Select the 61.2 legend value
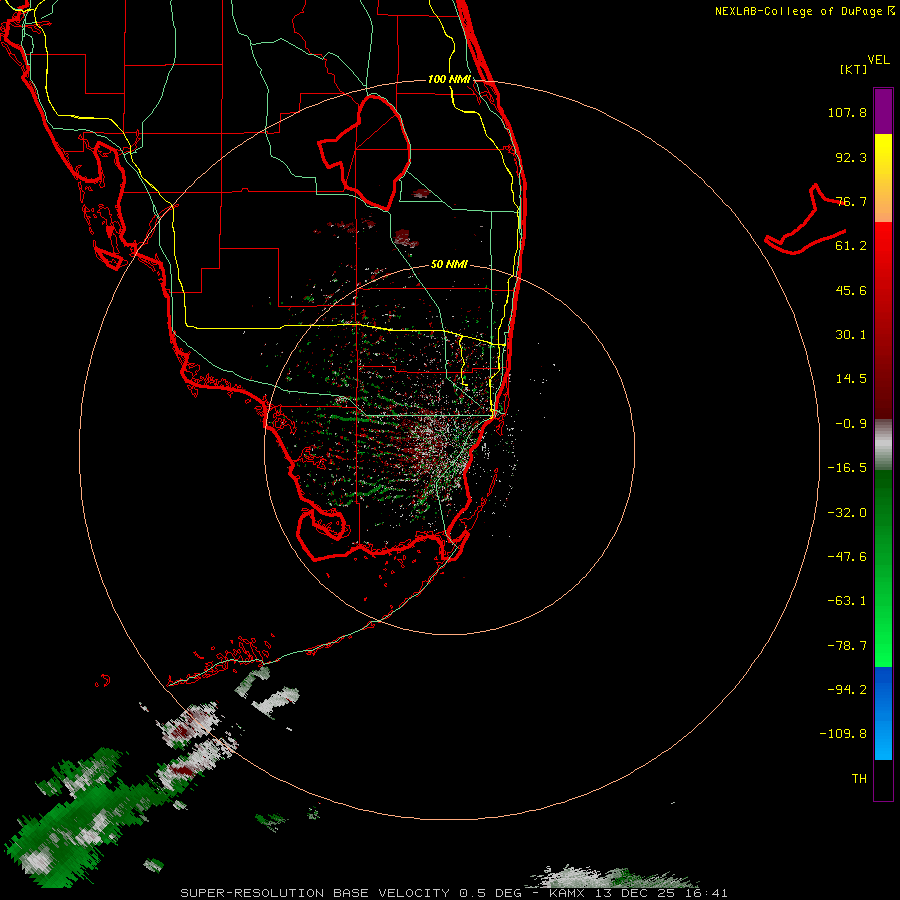 tap(851, 246)
